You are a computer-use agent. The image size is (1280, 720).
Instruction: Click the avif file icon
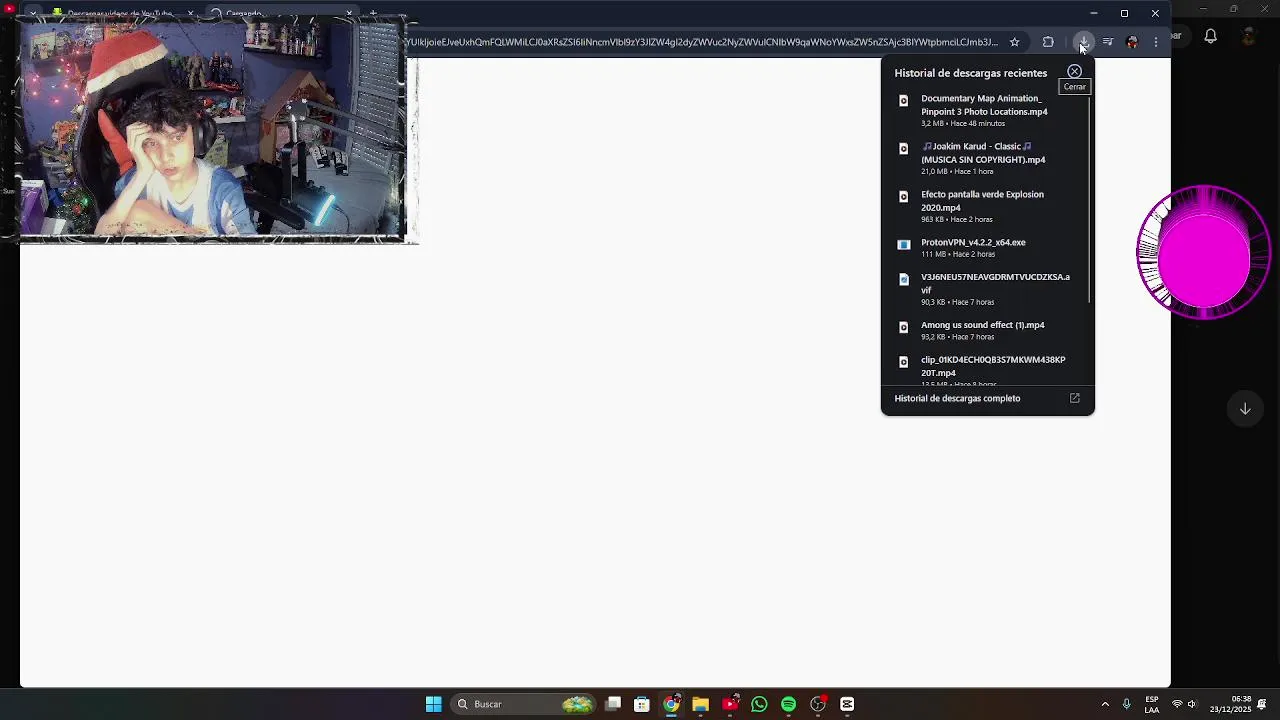coord(904,279)
